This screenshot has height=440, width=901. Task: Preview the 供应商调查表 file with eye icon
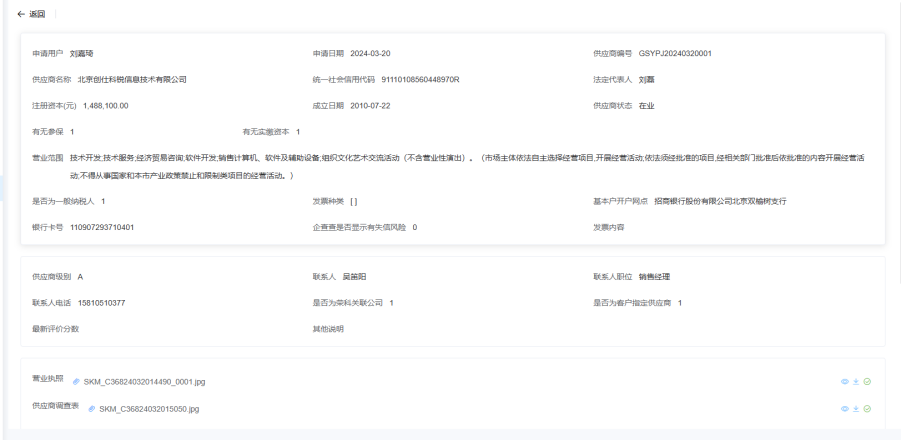[845, 409]
